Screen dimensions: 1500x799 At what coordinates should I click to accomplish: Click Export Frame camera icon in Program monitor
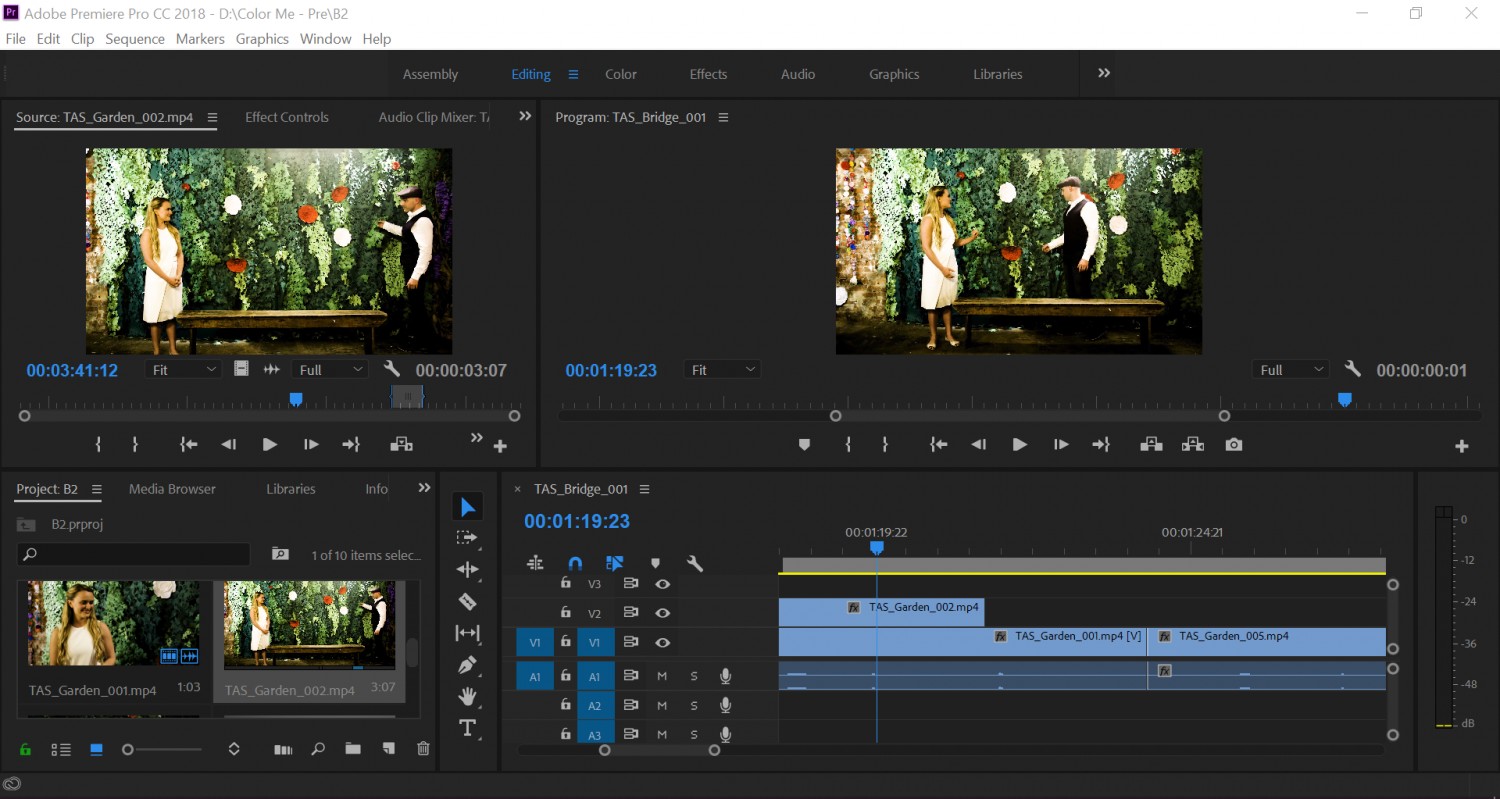[x=1234, y=445]
